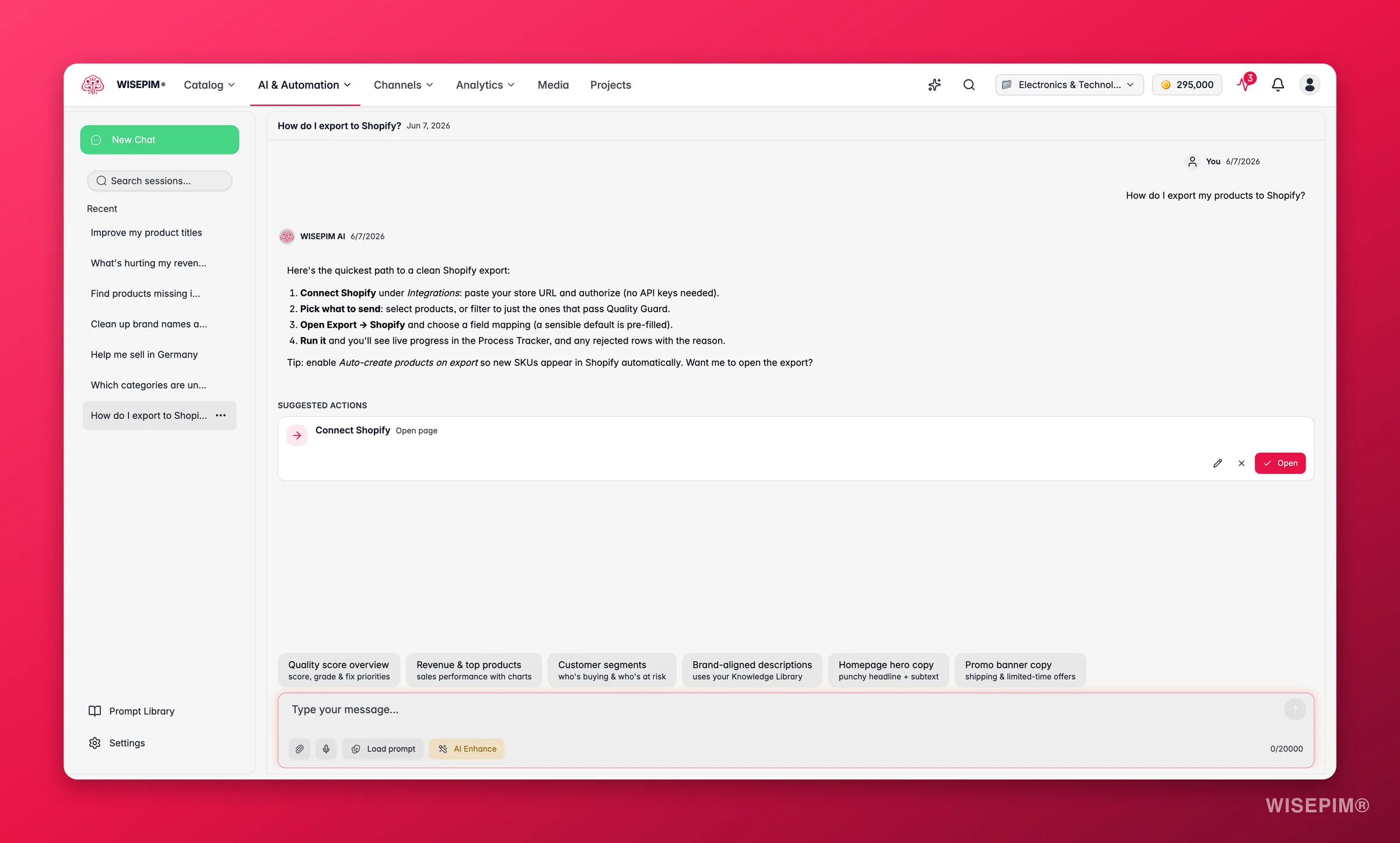Screen dimensions: 1400x843
Task: Click the Recent heading in sidebar
Action: click(101, 209)
